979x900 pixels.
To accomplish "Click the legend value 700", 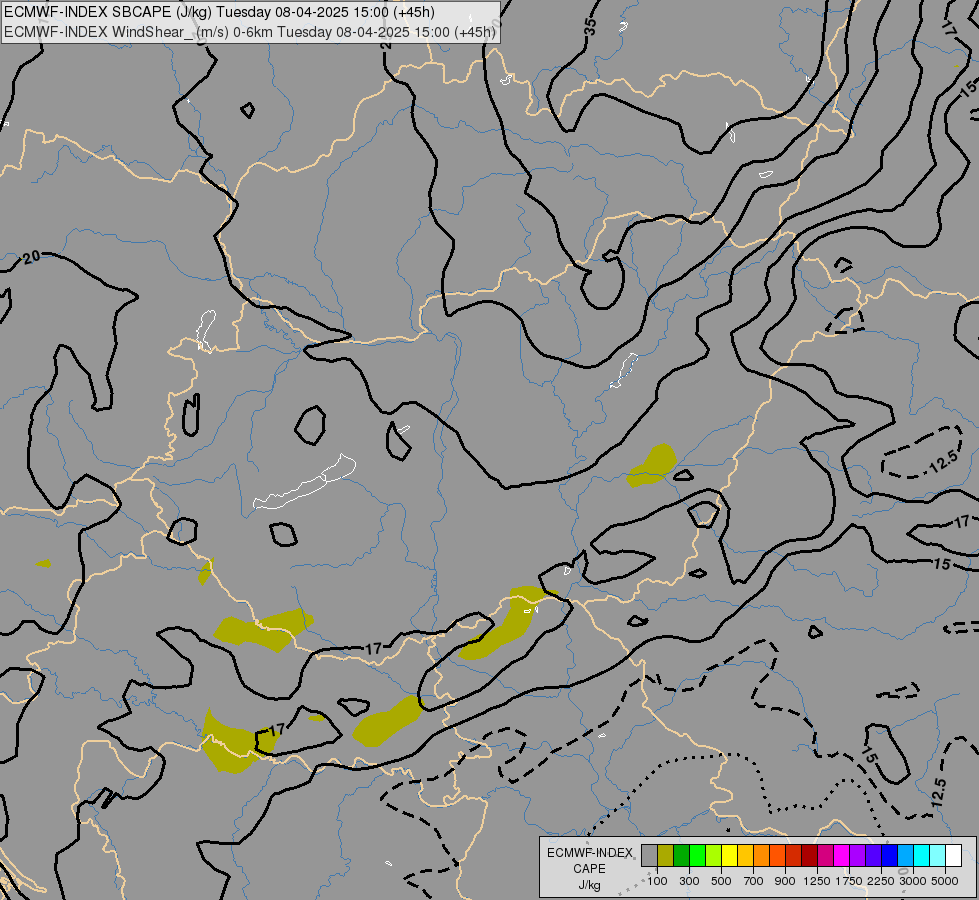I will coord(754,881).
